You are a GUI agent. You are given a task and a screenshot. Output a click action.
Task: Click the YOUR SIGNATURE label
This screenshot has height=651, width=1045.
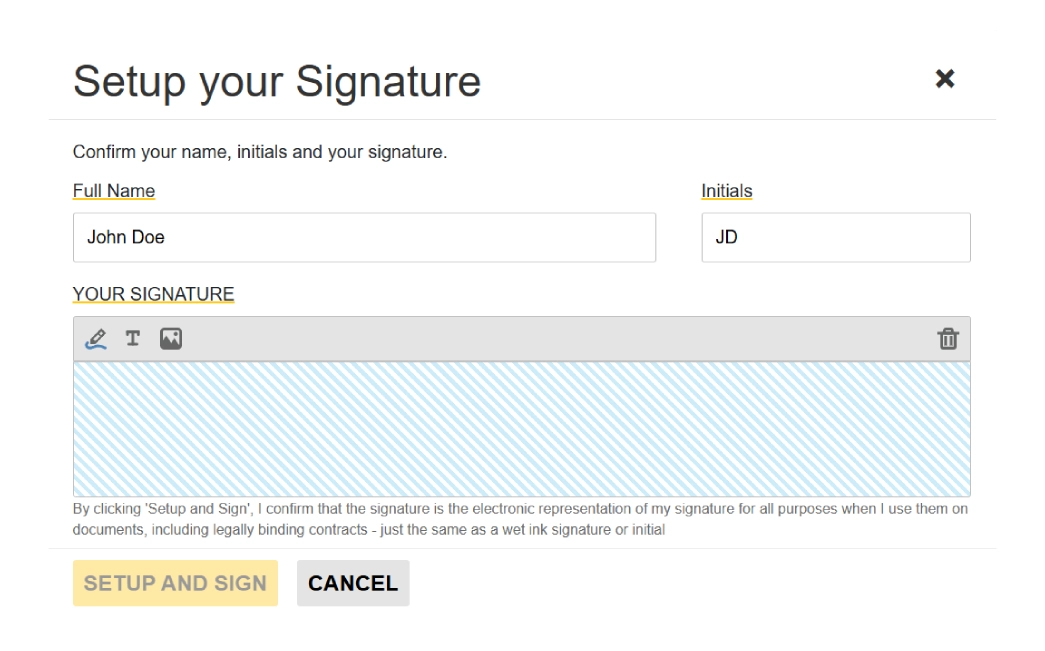(x=153, y=294)
